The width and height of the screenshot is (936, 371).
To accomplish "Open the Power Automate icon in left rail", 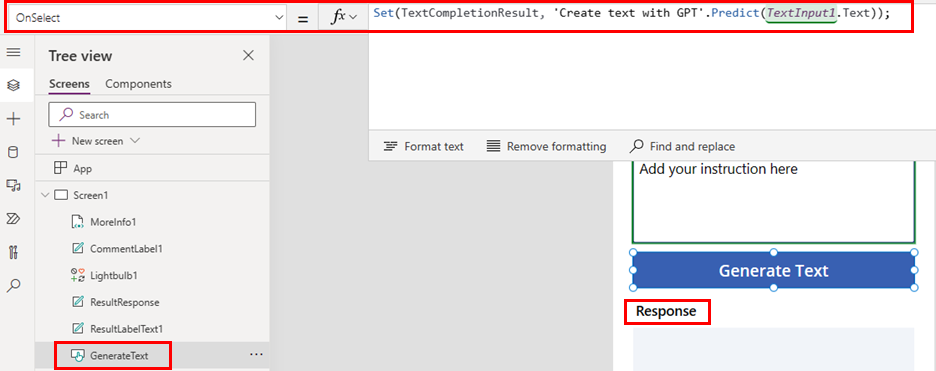I will tap(13, 219).
